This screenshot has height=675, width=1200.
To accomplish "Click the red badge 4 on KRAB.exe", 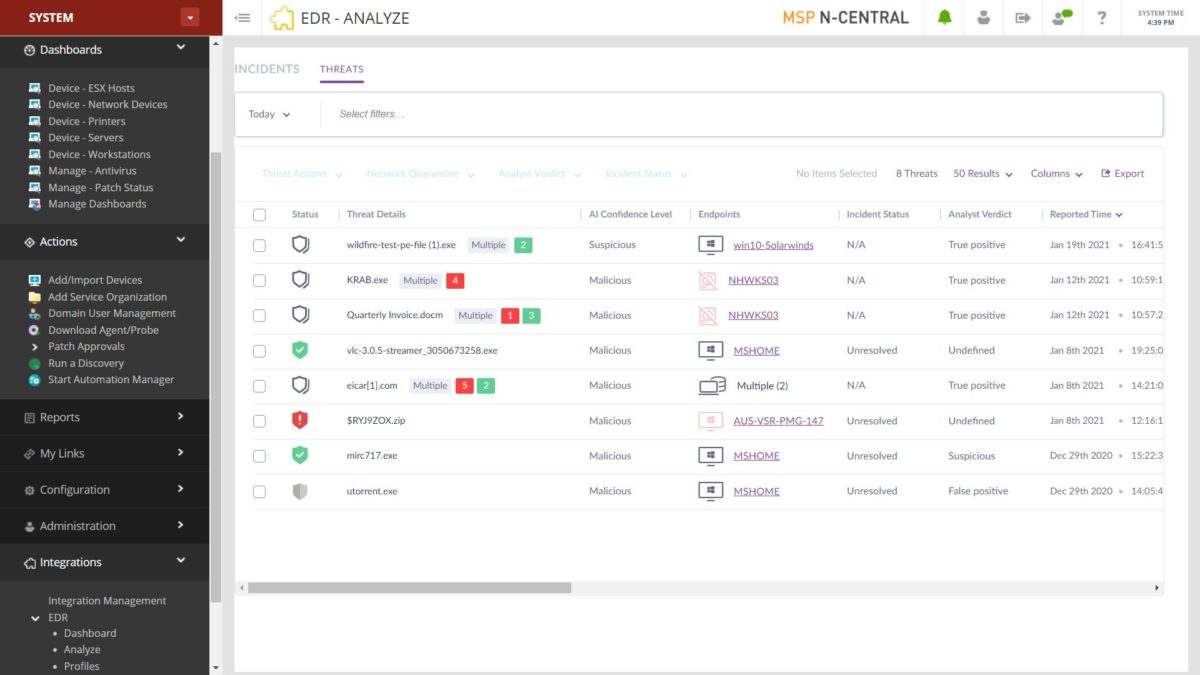I will 456,280.
